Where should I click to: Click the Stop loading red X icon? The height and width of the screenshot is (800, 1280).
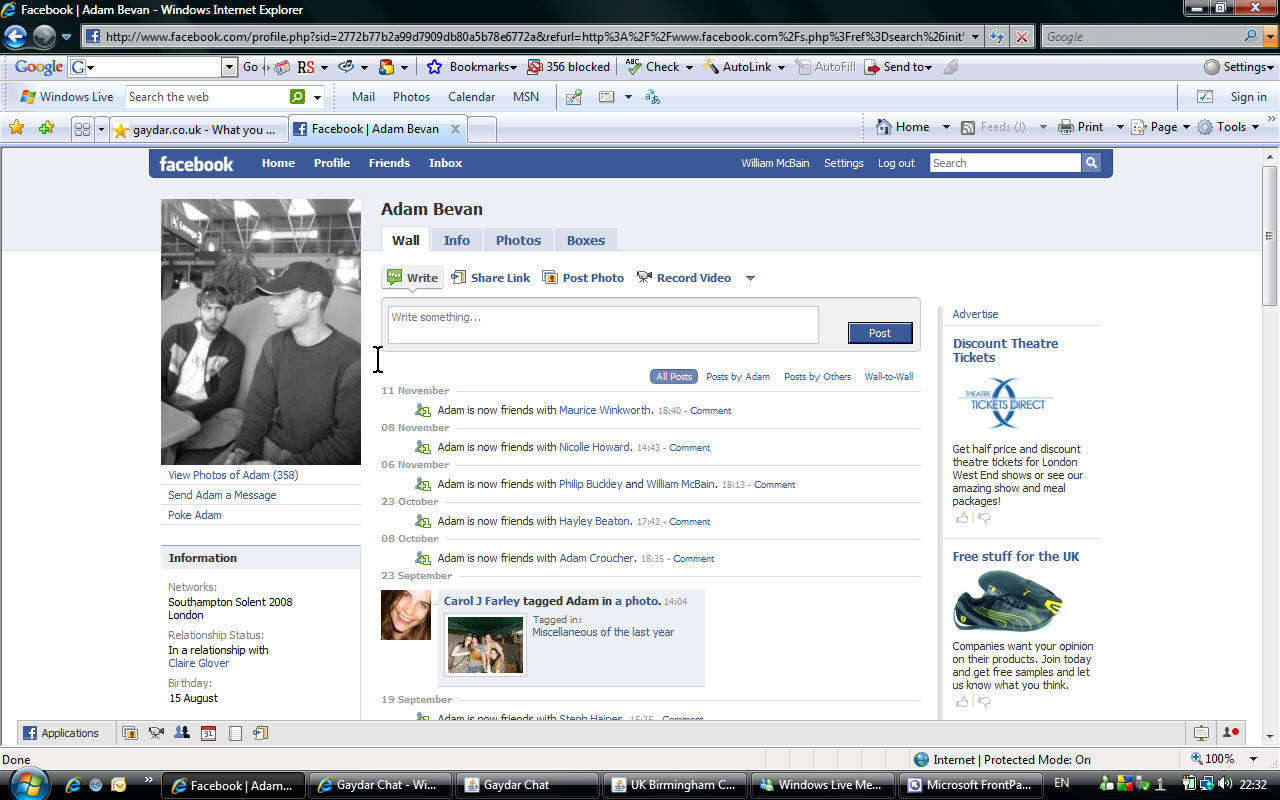coord(1021,37)
